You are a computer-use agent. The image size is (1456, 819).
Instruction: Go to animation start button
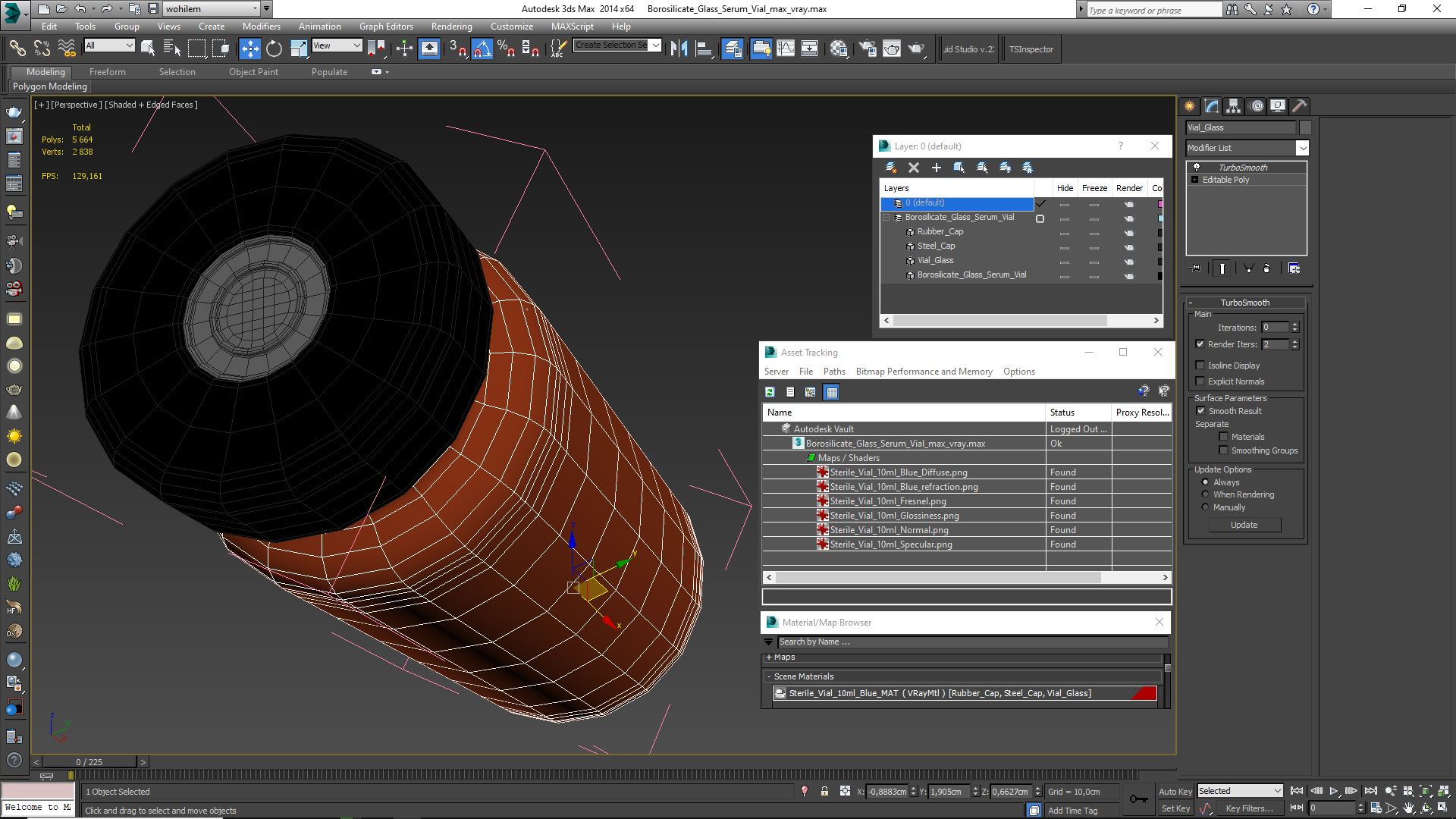point(1297,791)
